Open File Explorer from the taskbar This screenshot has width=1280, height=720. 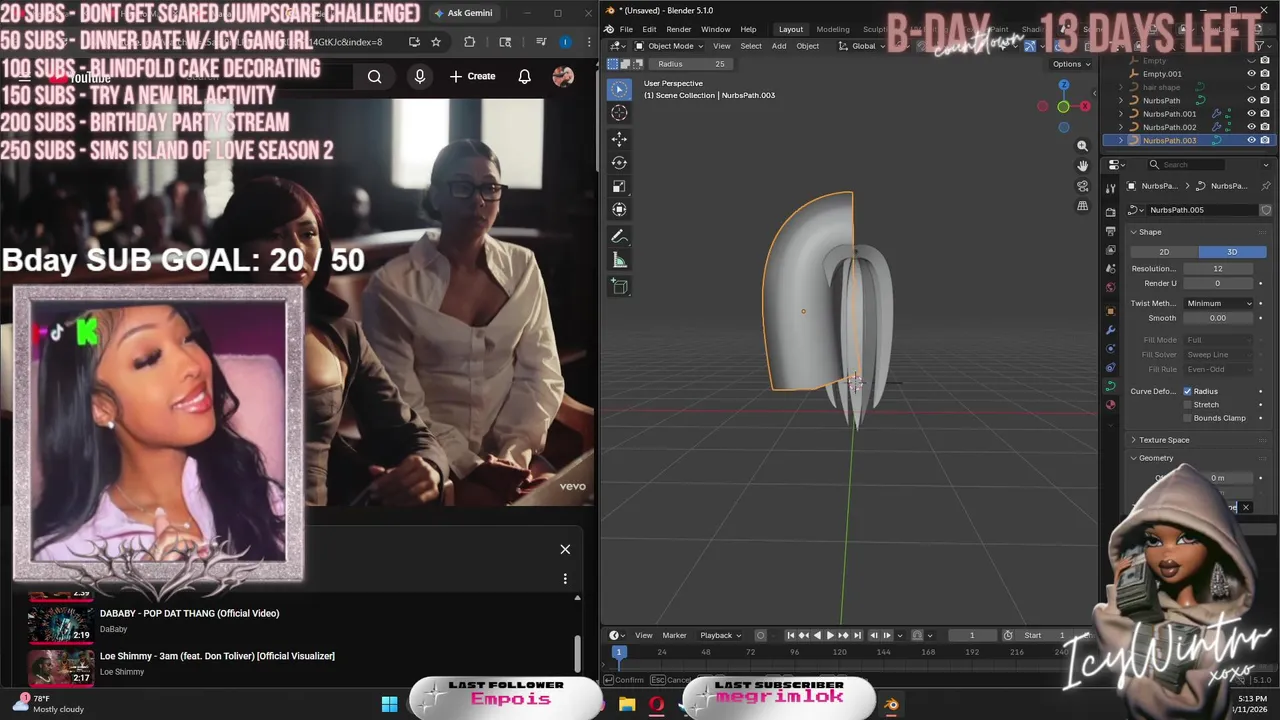point(627,704)
